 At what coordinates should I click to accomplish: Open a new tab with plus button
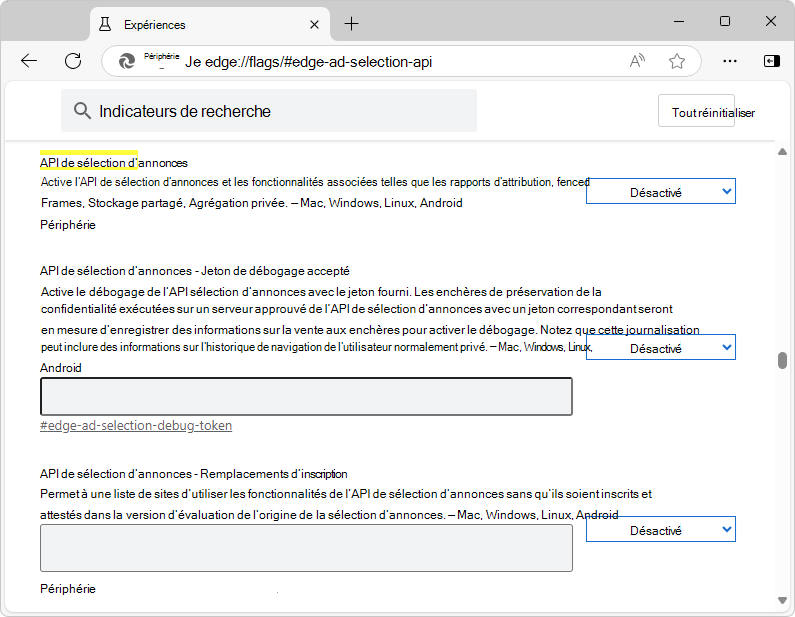tap(351, 24)
